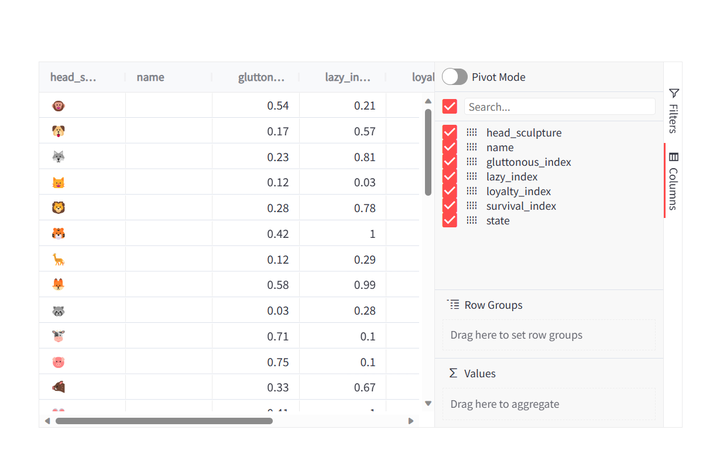Click the column search input field
Viewport: 720px width, 474px height.
click(x=559, y=107)
